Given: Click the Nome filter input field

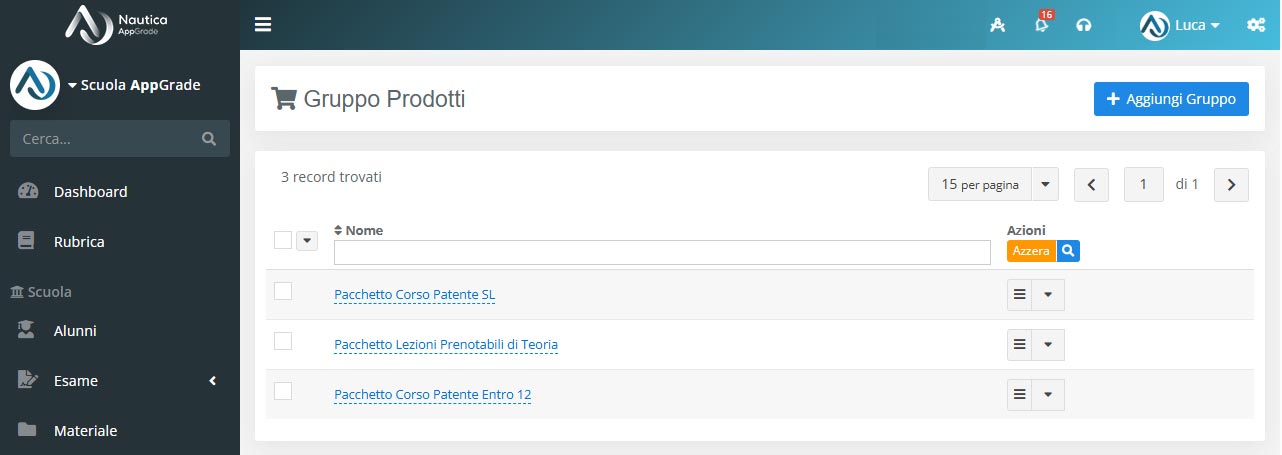Looking at the screenshot, I should [x=662, y=252].
